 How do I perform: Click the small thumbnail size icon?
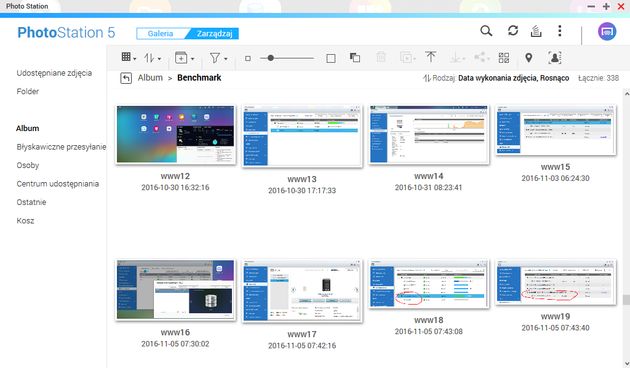pos(248,59)
